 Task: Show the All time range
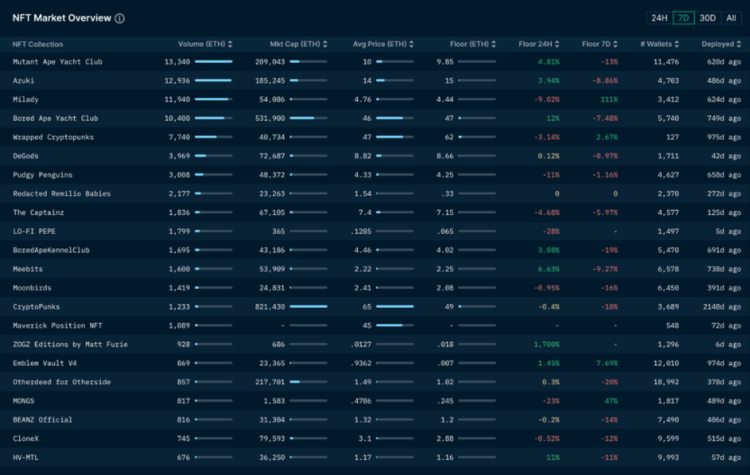pyautogui.click(x=731, y=18)
